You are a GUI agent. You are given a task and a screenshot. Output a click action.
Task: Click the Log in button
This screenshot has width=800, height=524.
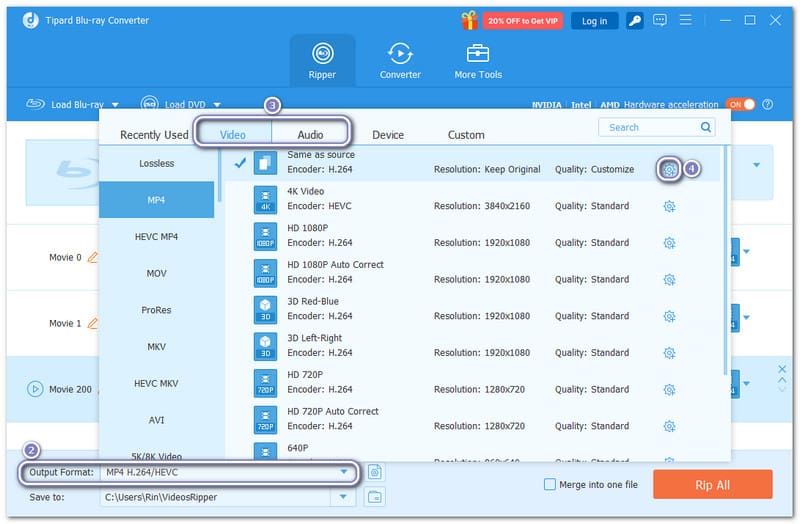click(594, 21)
